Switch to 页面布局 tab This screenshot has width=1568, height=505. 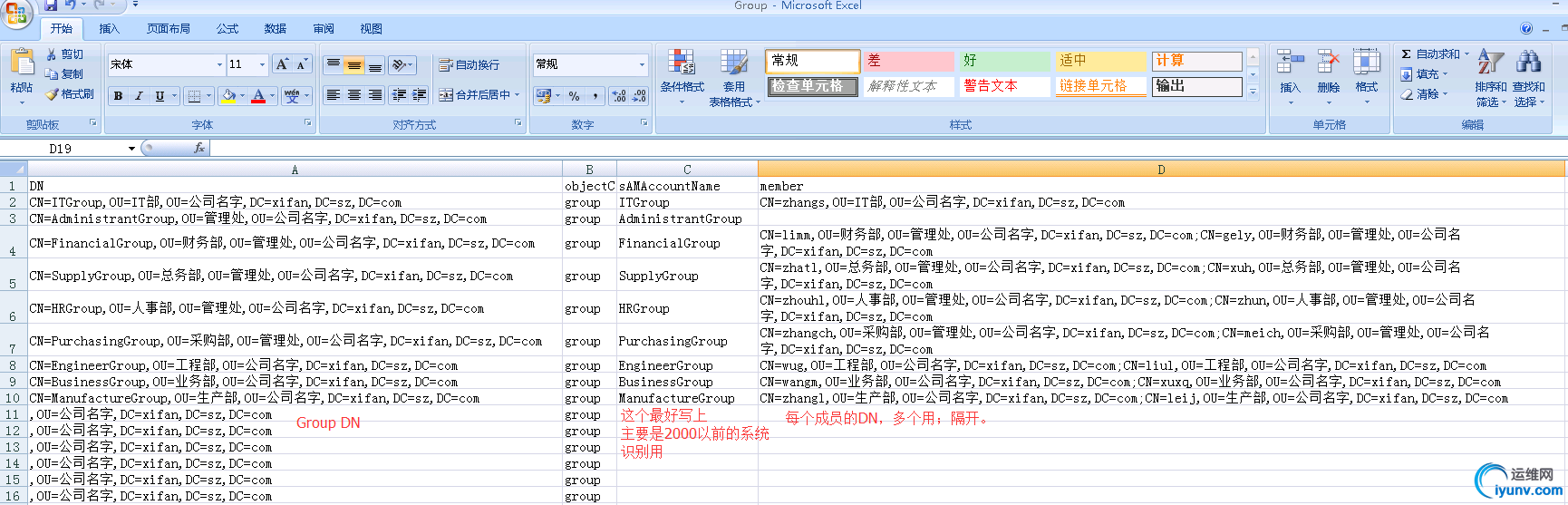pos(169,29)
